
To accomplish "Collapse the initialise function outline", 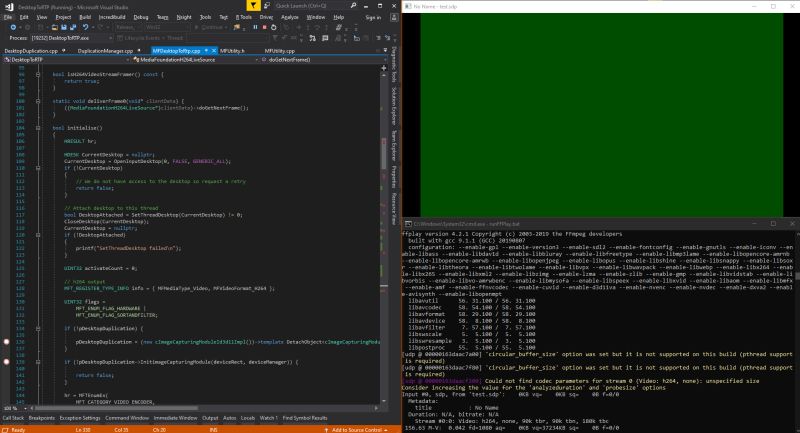I will click(x=38, y=128).
